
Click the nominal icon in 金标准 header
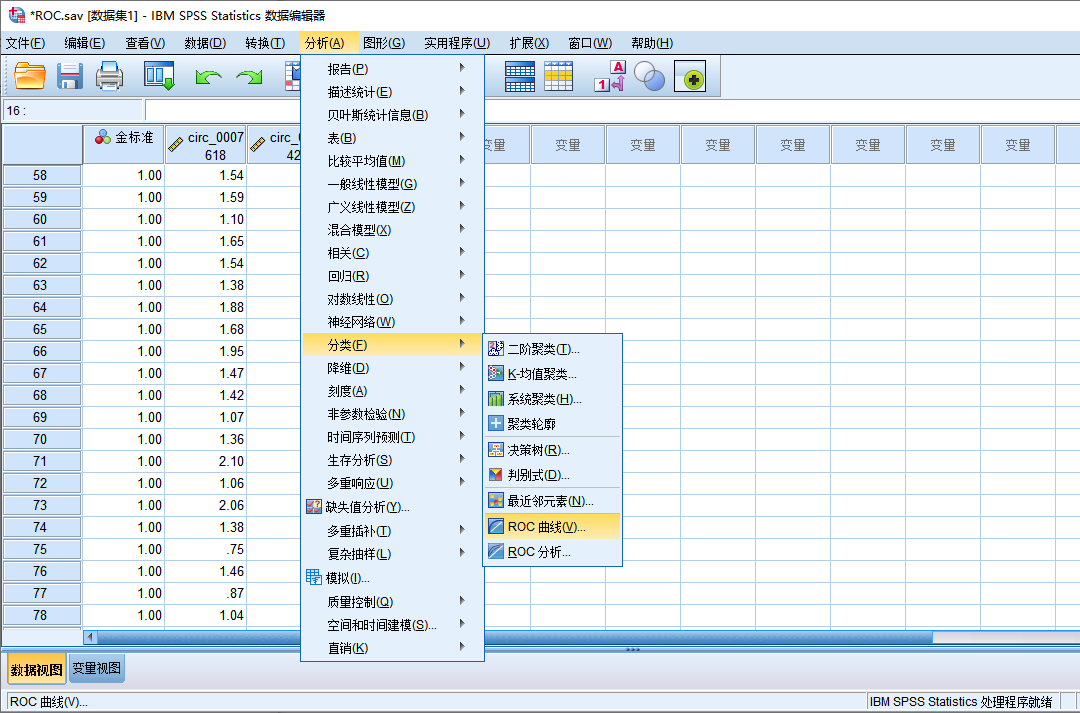click(x=103, y=137)
